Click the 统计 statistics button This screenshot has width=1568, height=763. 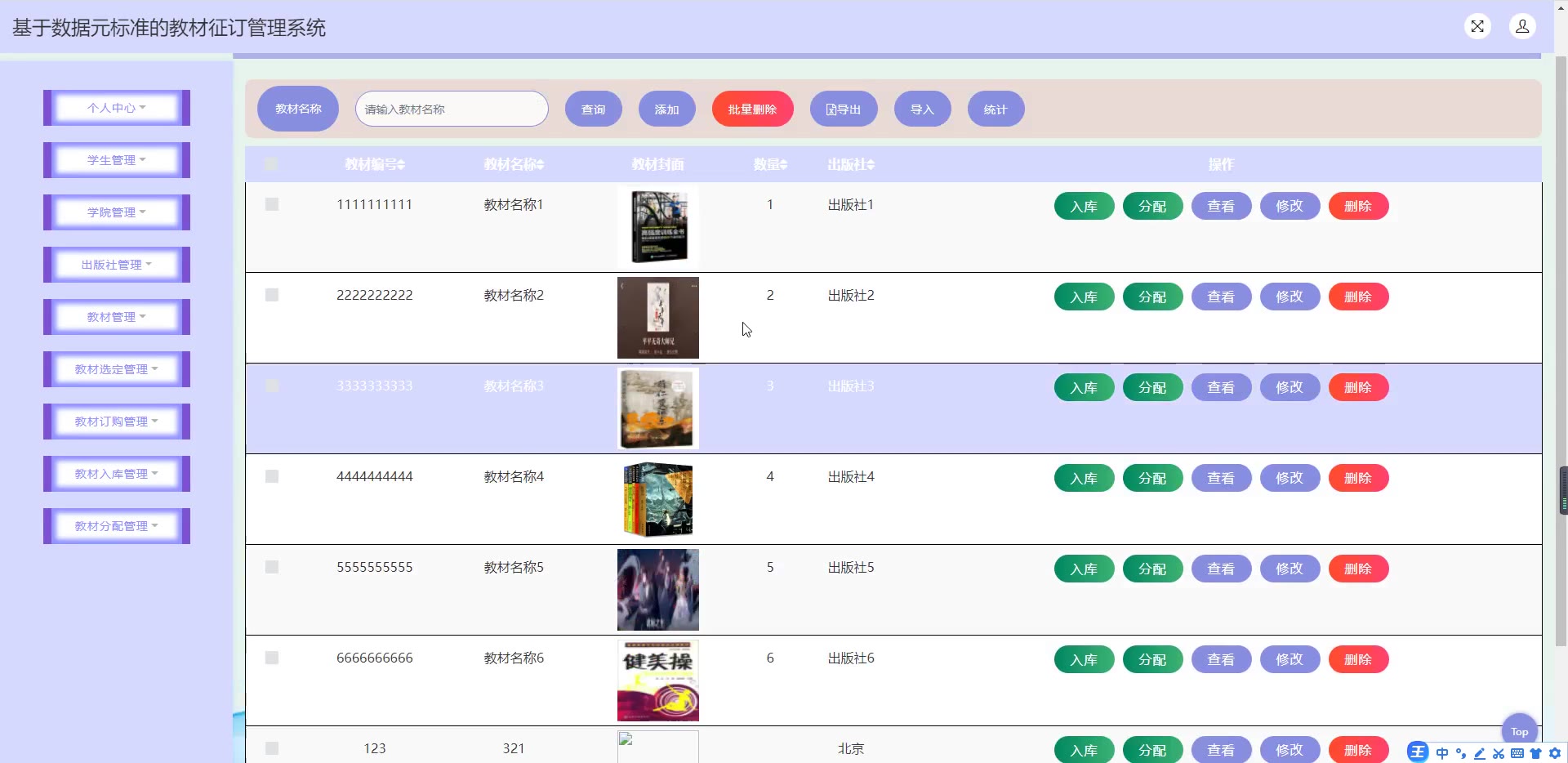996,109
